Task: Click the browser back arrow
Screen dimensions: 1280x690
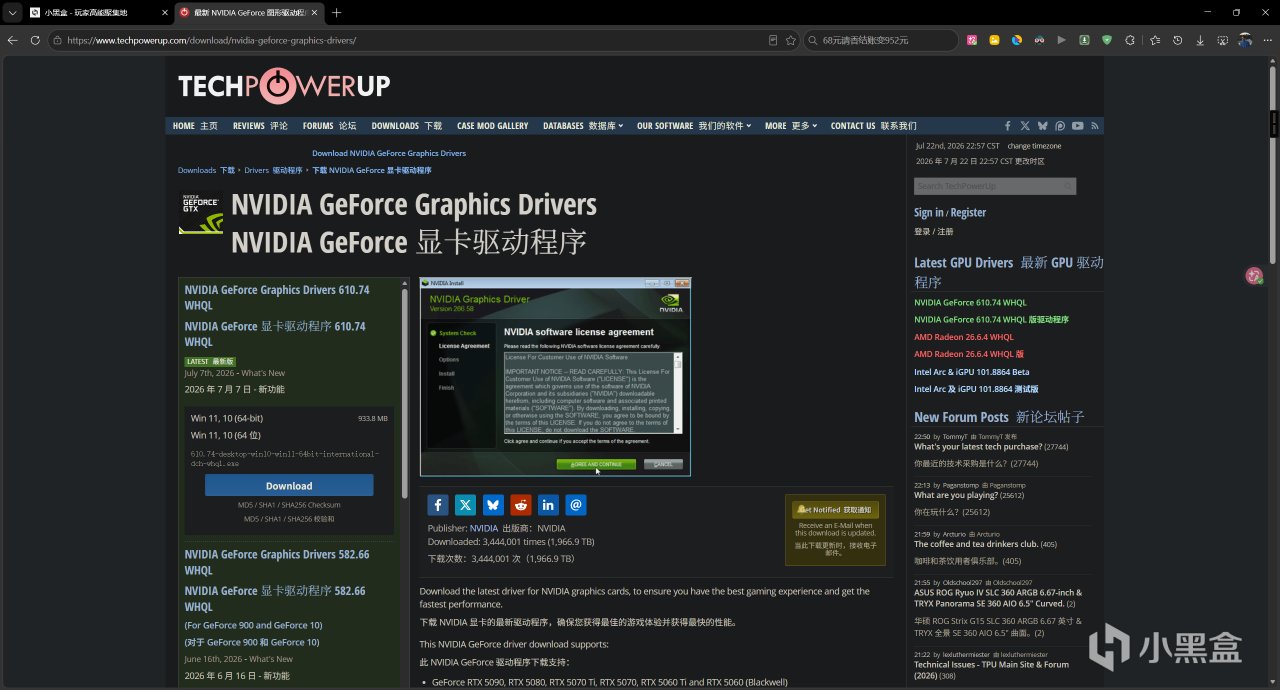Action: point(12,40)
